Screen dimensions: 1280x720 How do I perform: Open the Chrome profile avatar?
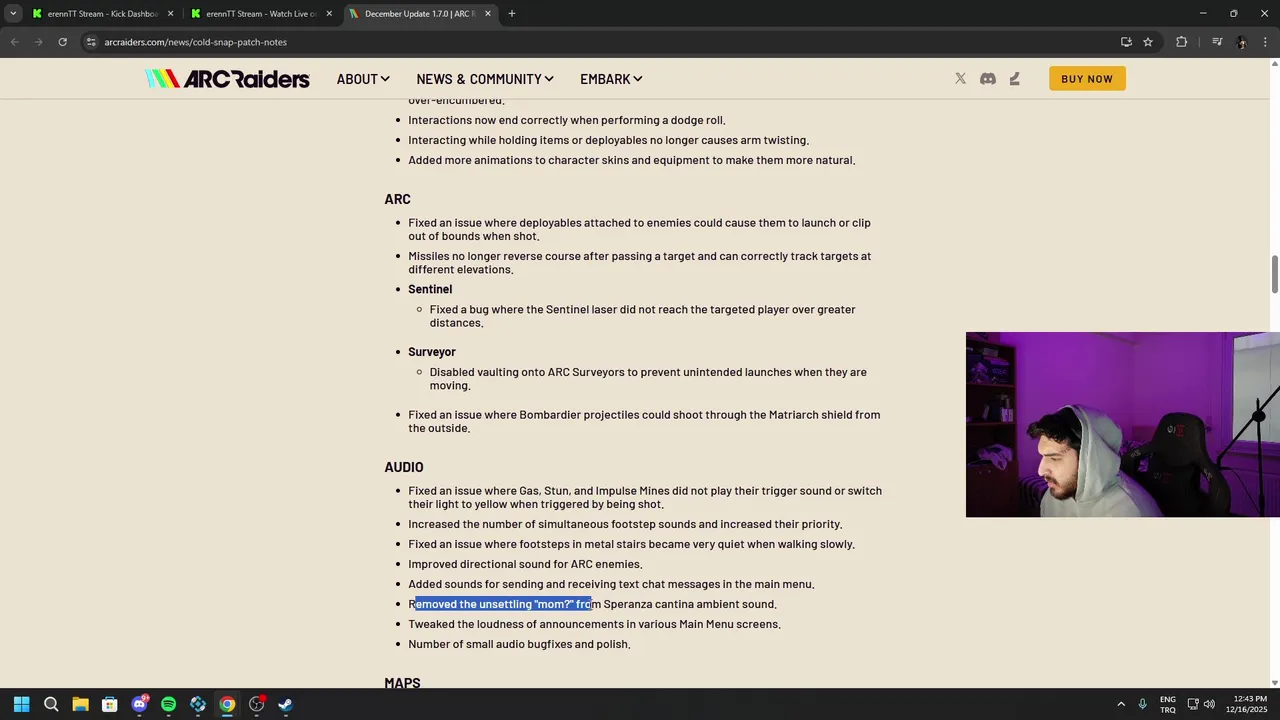pos(1242,42)
